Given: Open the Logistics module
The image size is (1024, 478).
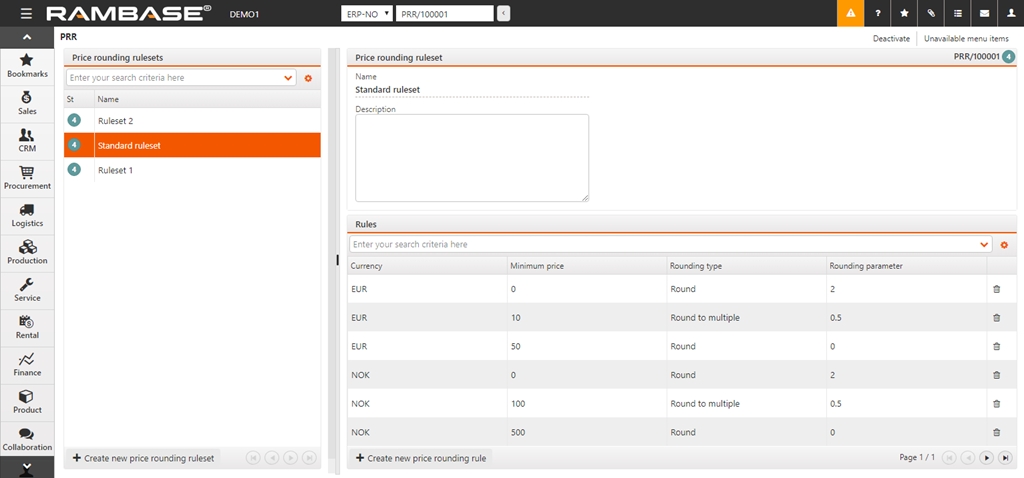Looking at the screenshot, I should click(x=27, y=214).
